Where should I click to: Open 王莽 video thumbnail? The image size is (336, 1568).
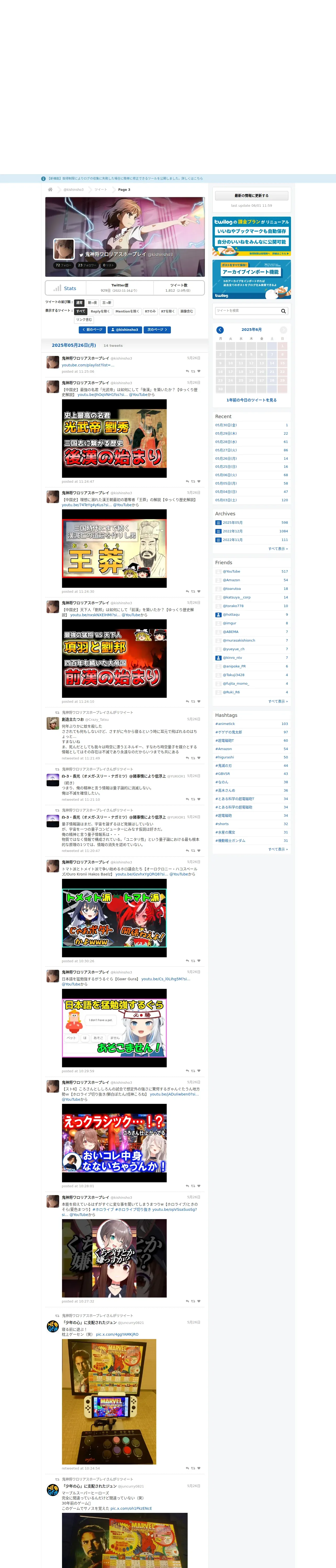[x=114, y=549]
